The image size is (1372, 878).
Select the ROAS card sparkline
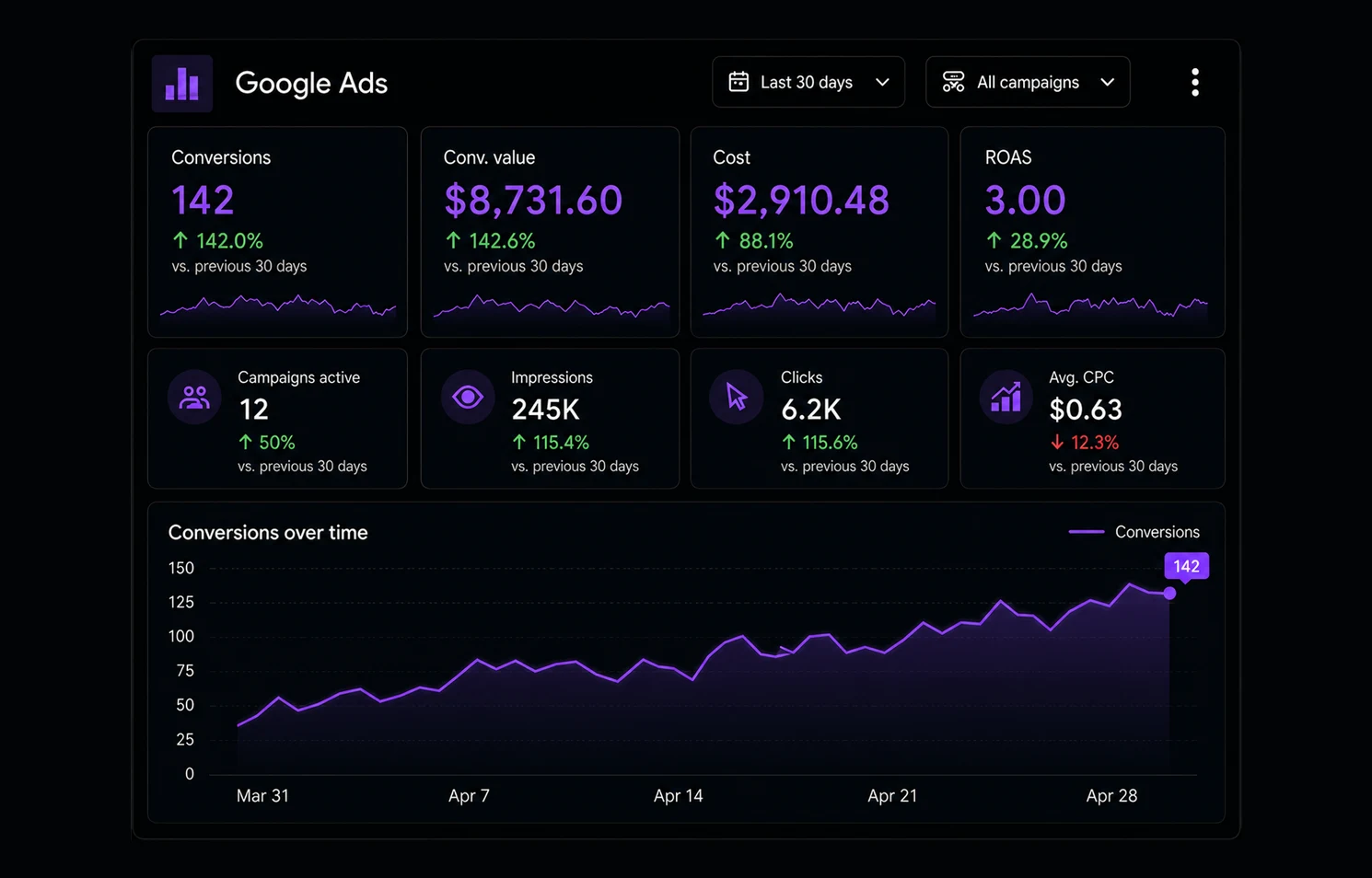(x=1091, y=306)
